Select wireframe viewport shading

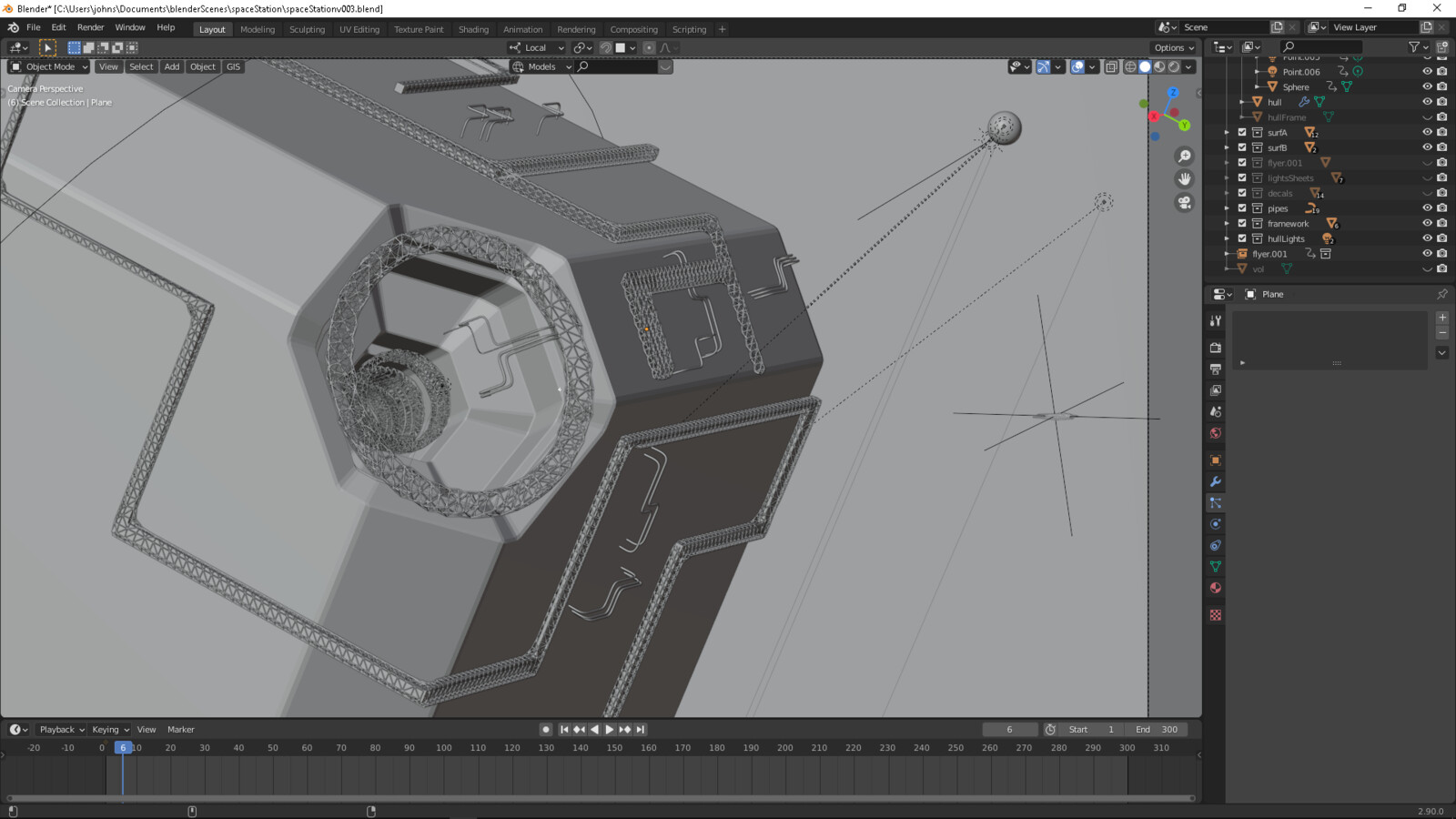[1130, 66]
